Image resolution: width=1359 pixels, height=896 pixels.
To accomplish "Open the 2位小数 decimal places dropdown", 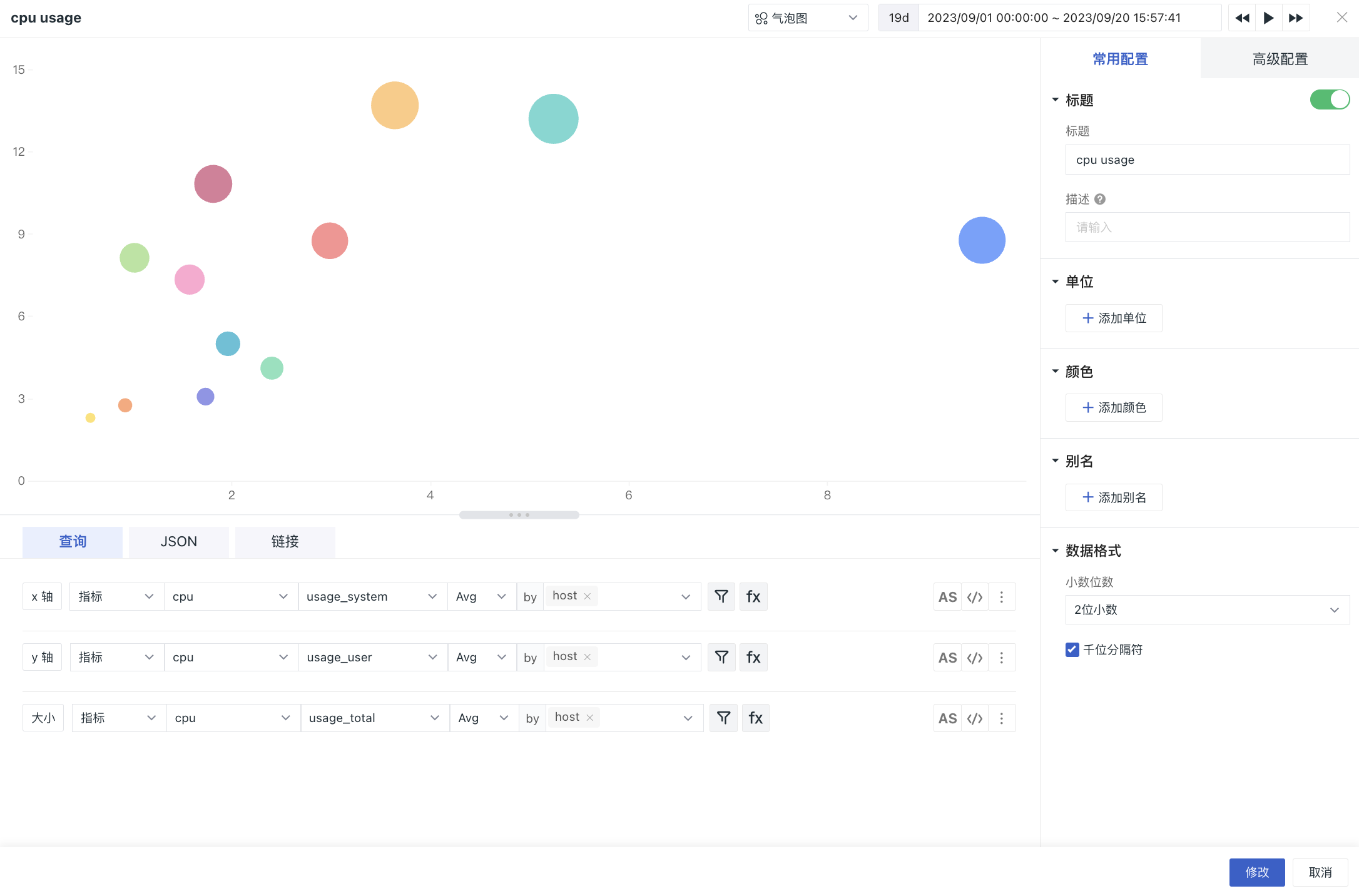I will 1208,609.
